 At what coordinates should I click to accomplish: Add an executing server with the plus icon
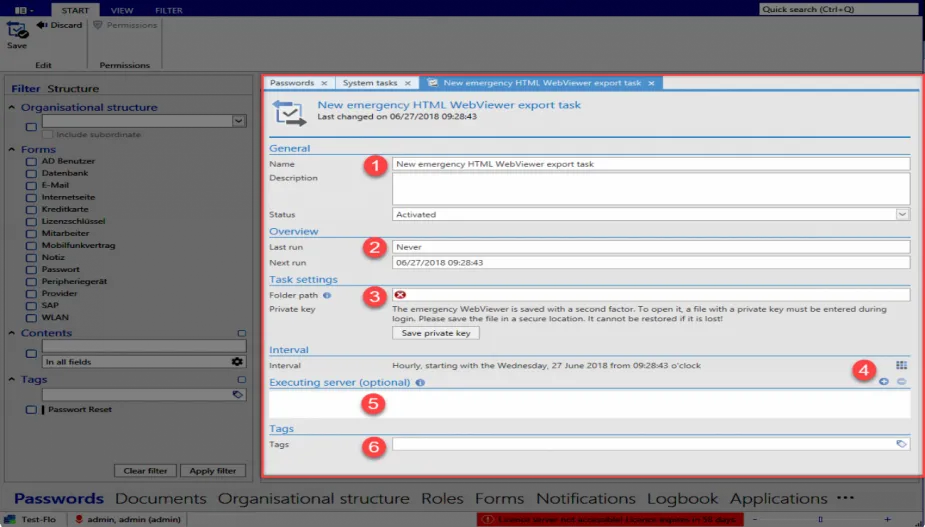884,381
